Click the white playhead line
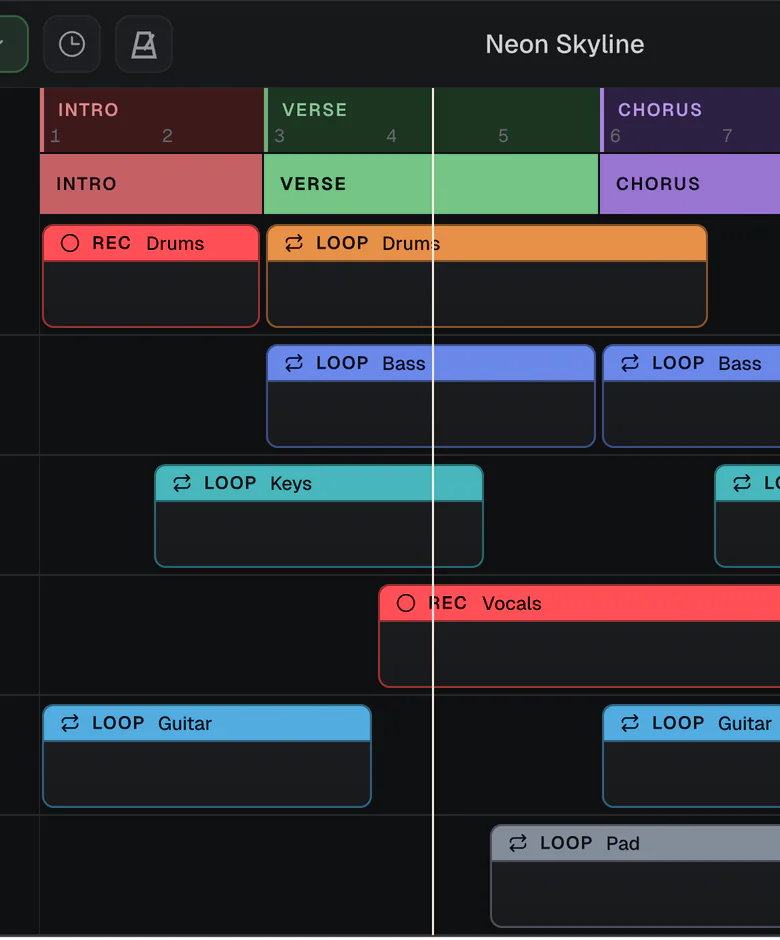The width and height of the screenshot is (780, 940). (x=433, y=511)
